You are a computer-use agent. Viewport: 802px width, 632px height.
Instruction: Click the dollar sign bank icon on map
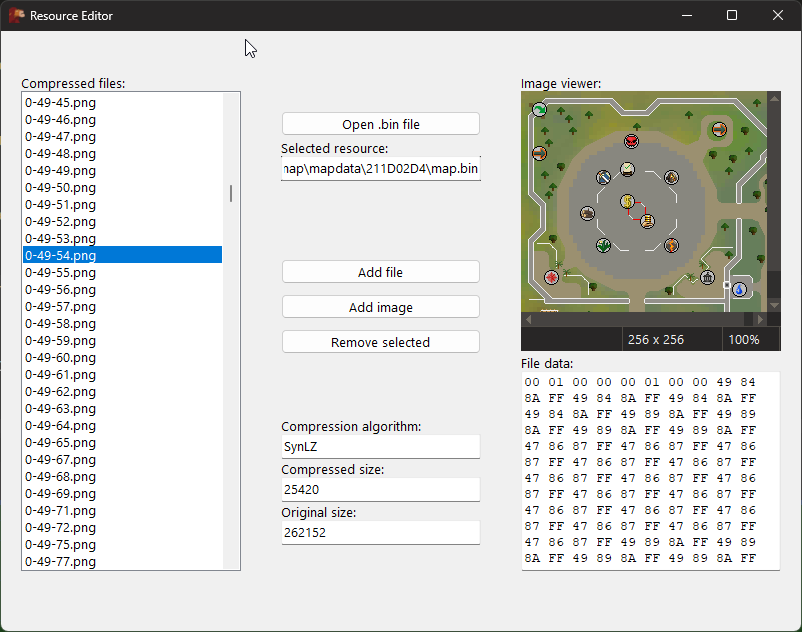click(628, 201)
